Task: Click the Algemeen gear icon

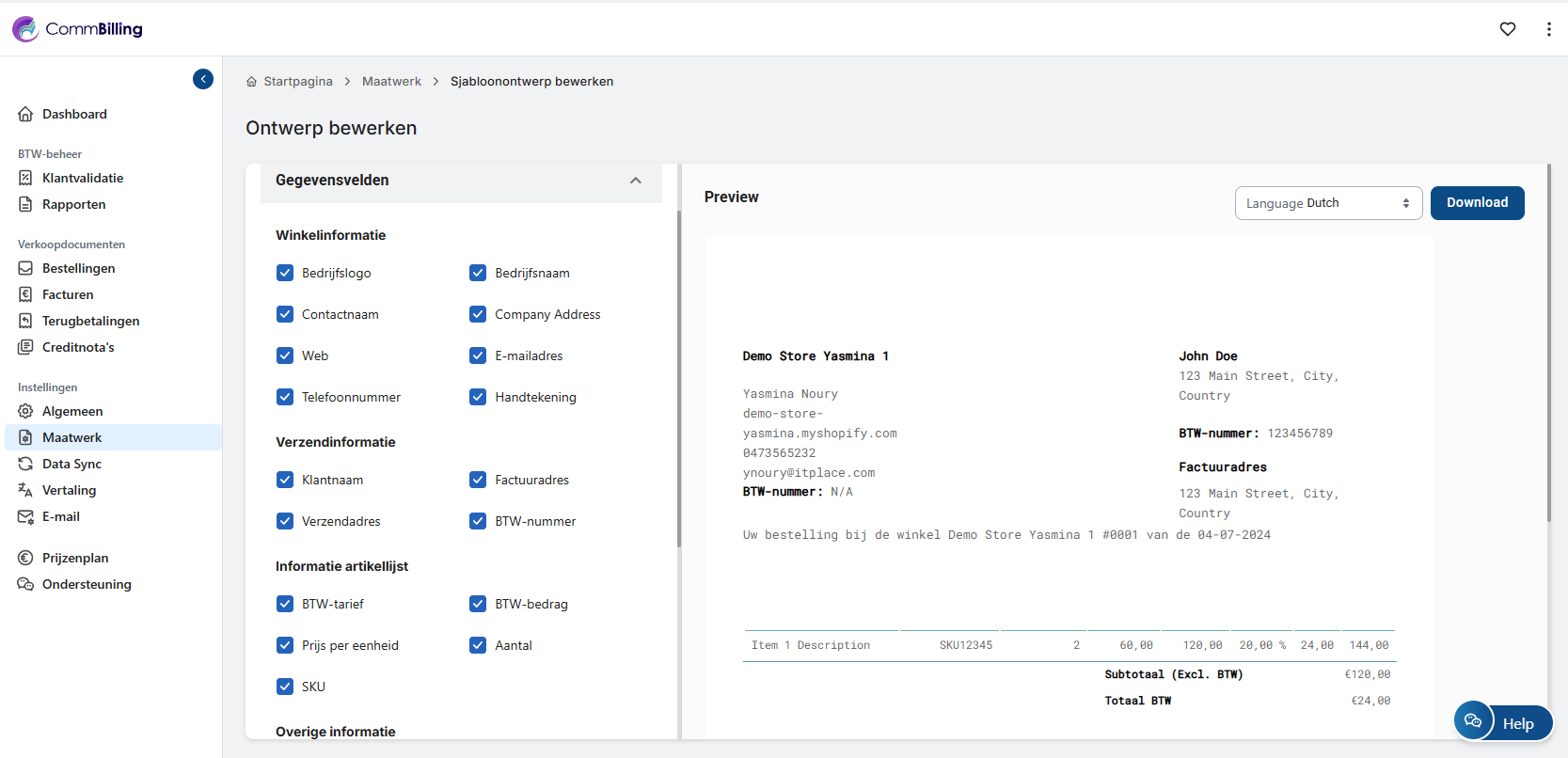Action: click(x=25, y=411)
